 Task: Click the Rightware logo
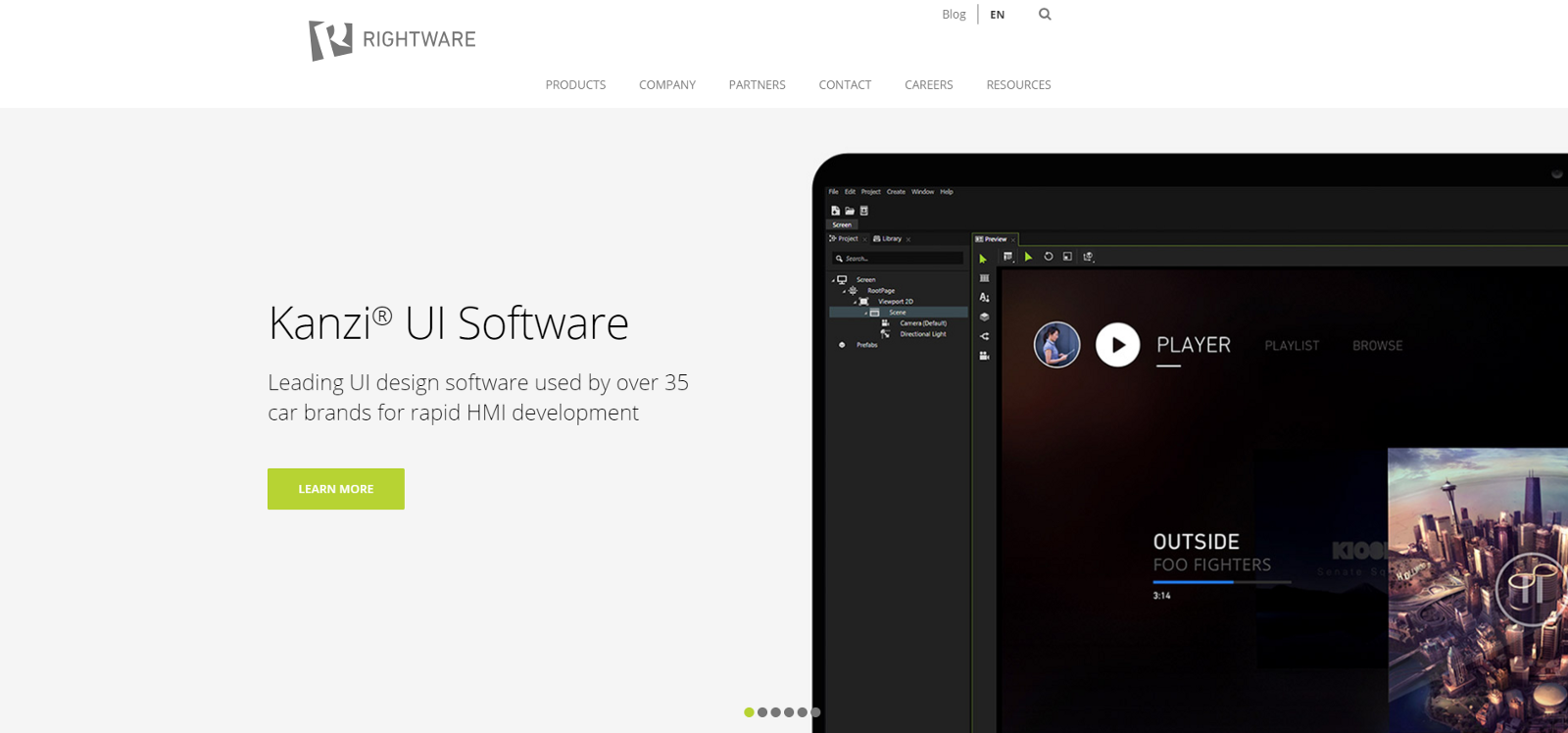[x=392, y=40]
